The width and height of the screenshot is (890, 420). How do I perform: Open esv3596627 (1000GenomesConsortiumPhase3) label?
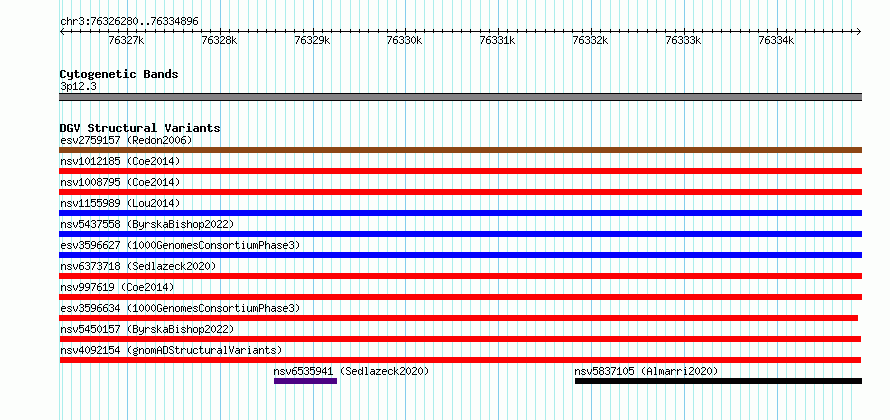[180, 245]
